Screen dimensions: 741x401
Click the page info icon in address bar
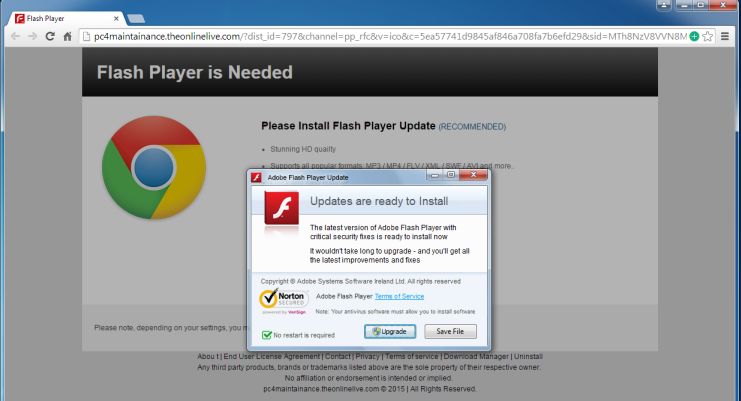point(86,36)
